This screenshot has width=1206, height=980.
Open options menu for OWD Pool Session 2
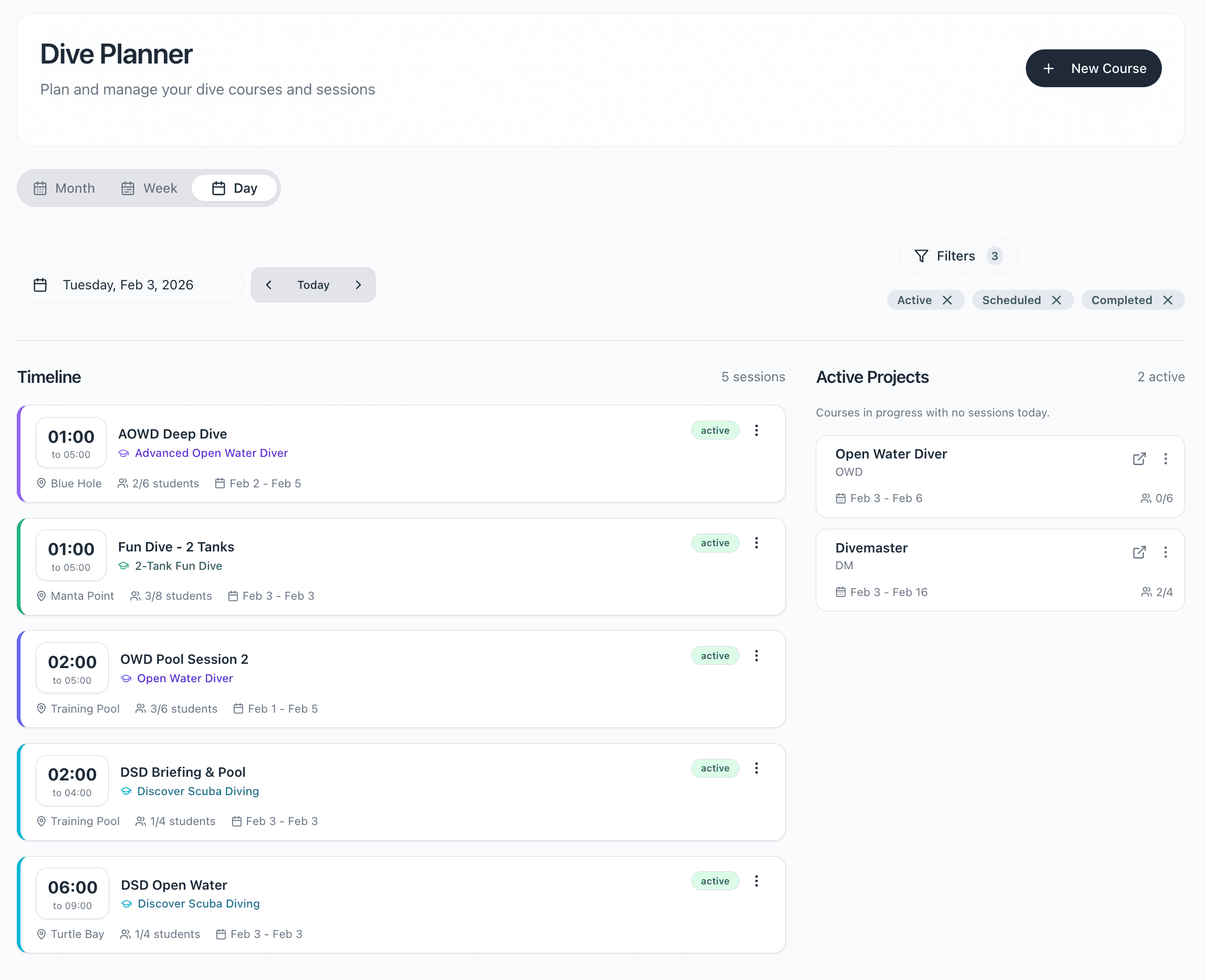tap(756, 655)
